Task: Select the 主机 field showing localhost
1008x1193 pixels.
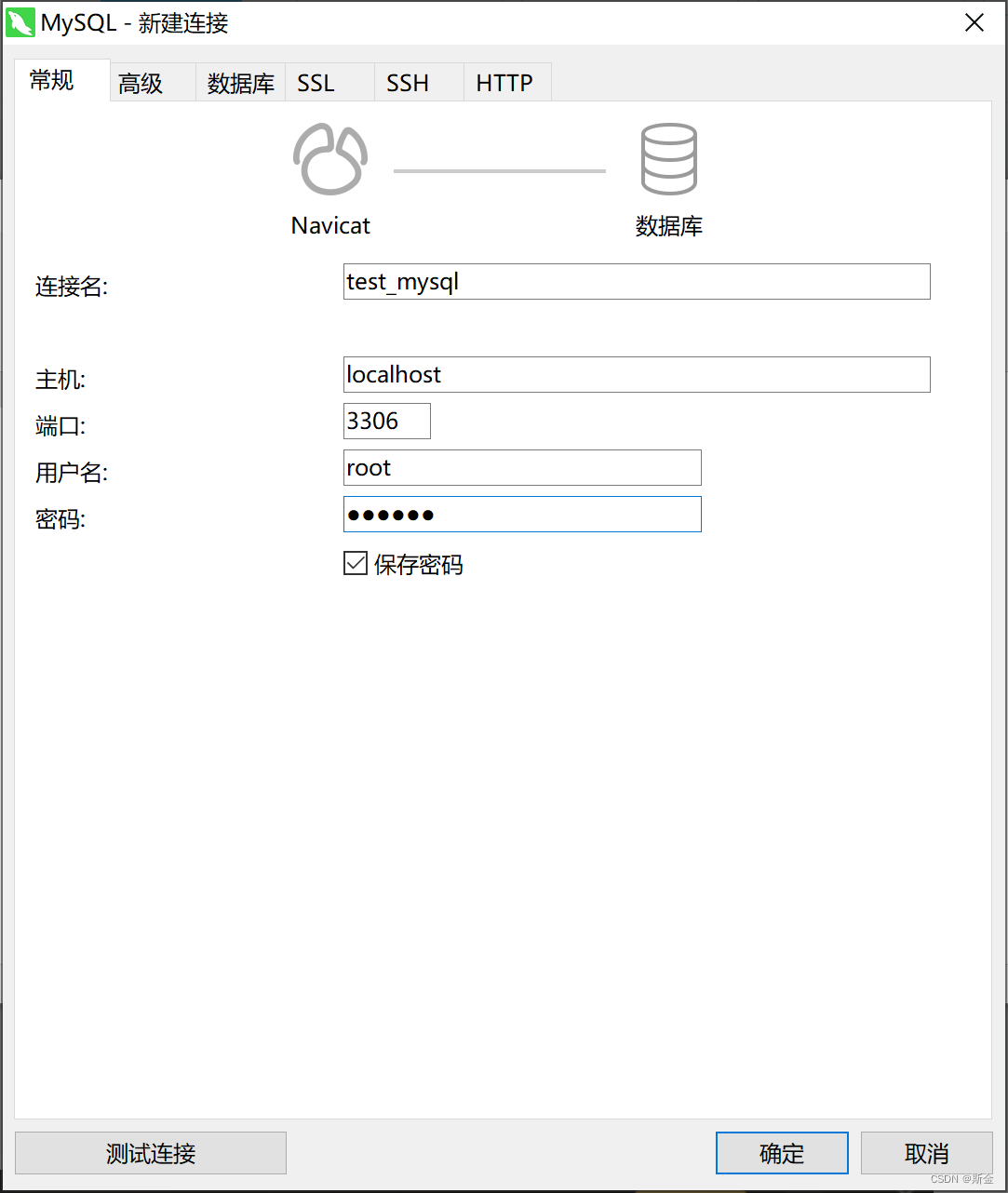Action: (x=636, y=374)
